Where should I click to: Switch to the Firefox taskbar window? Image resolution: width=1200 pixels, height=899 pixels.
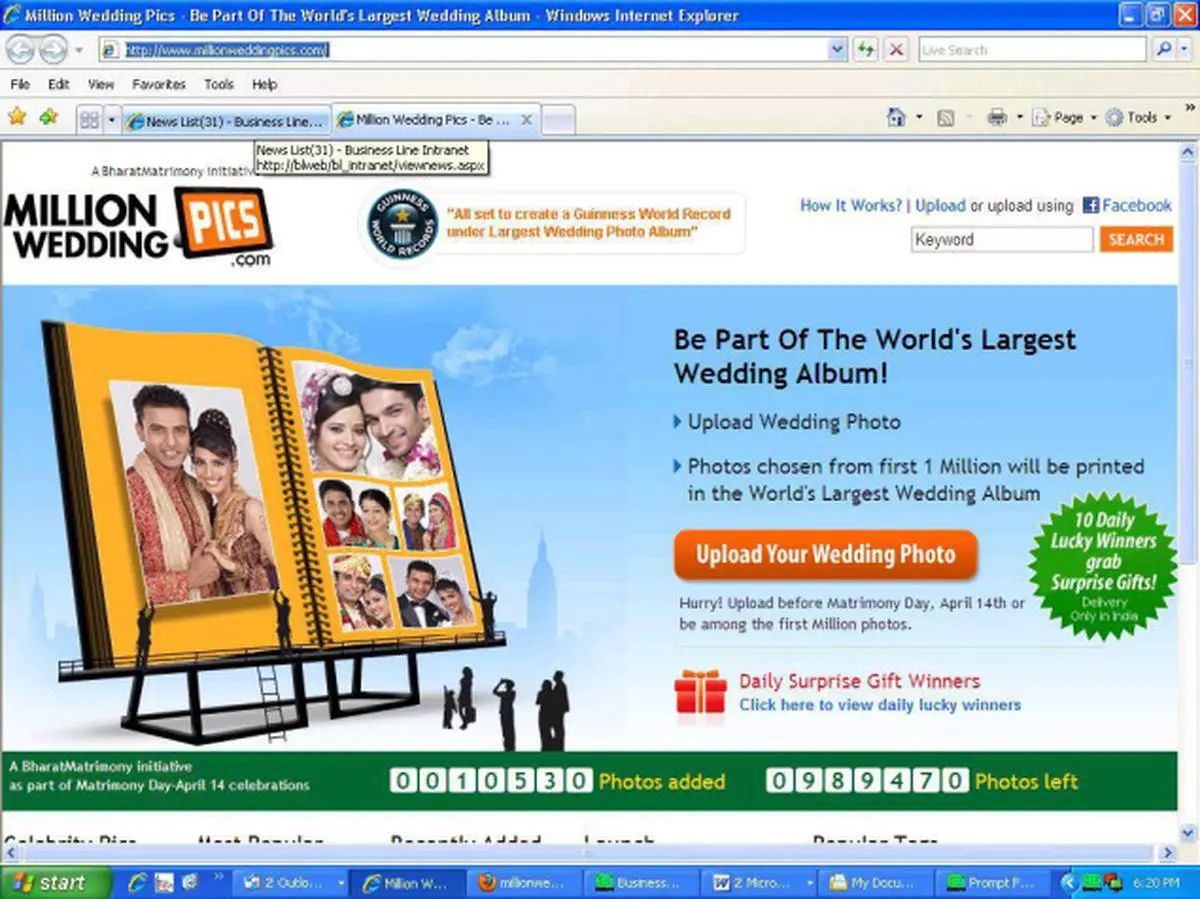pyautogui.click(x=522, y=883)
